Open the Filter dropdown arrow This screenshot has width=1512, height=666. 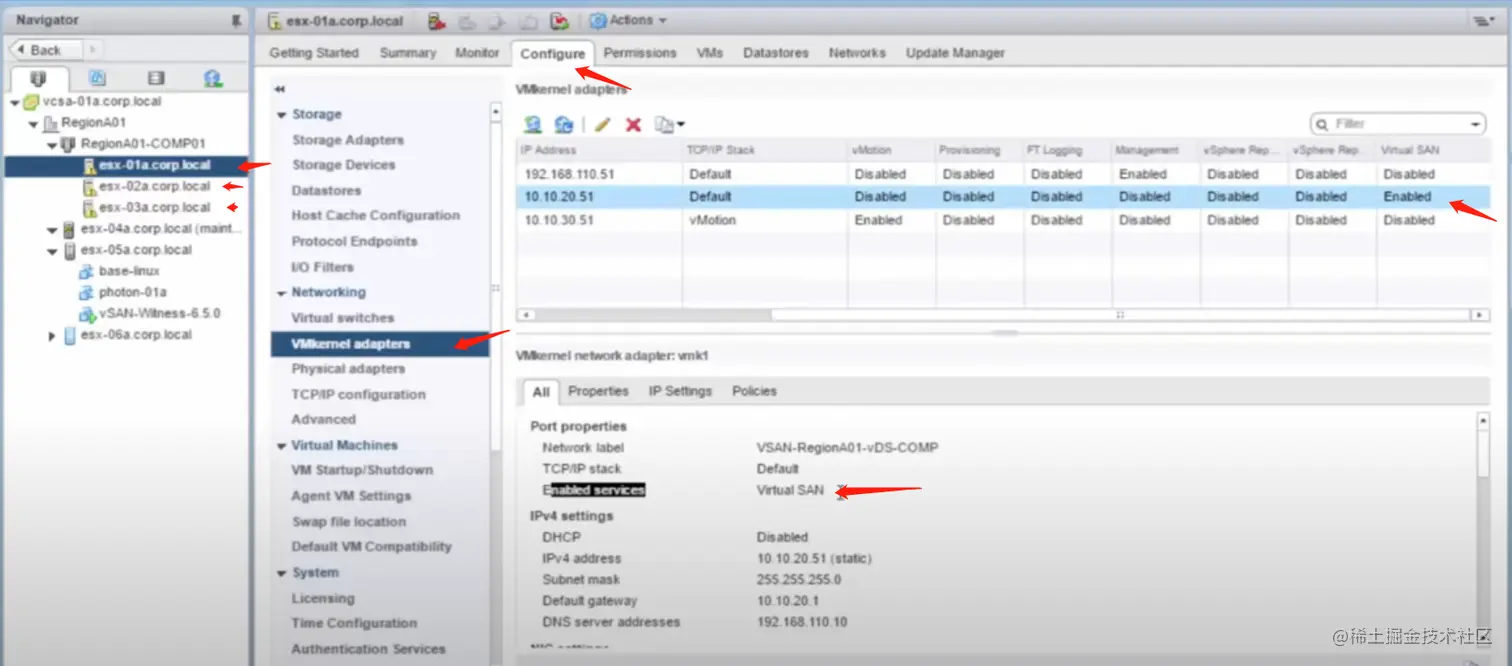[x=1476, y=124]
